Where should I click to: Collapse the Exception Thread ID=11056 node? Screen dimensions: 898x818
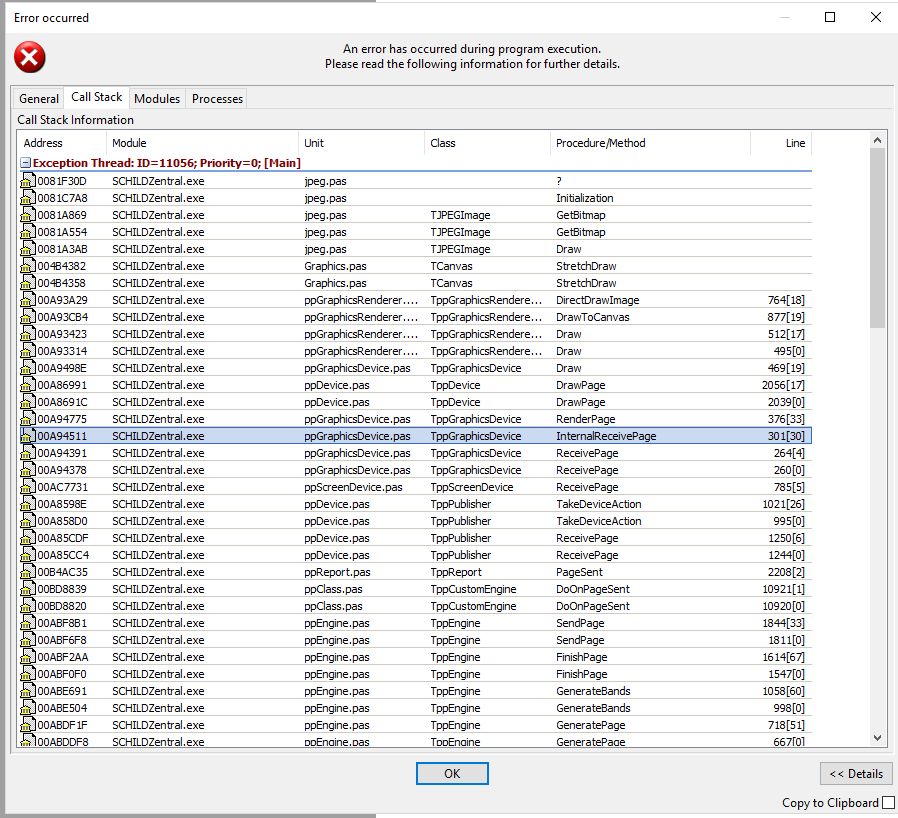click(x=25, y=163)
